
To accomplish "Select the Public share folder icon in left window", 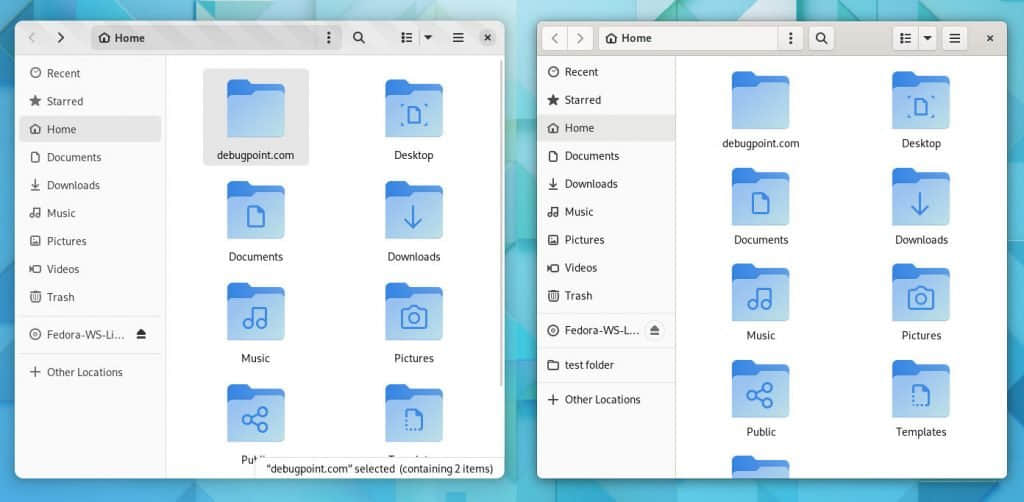I will (255, 413).
